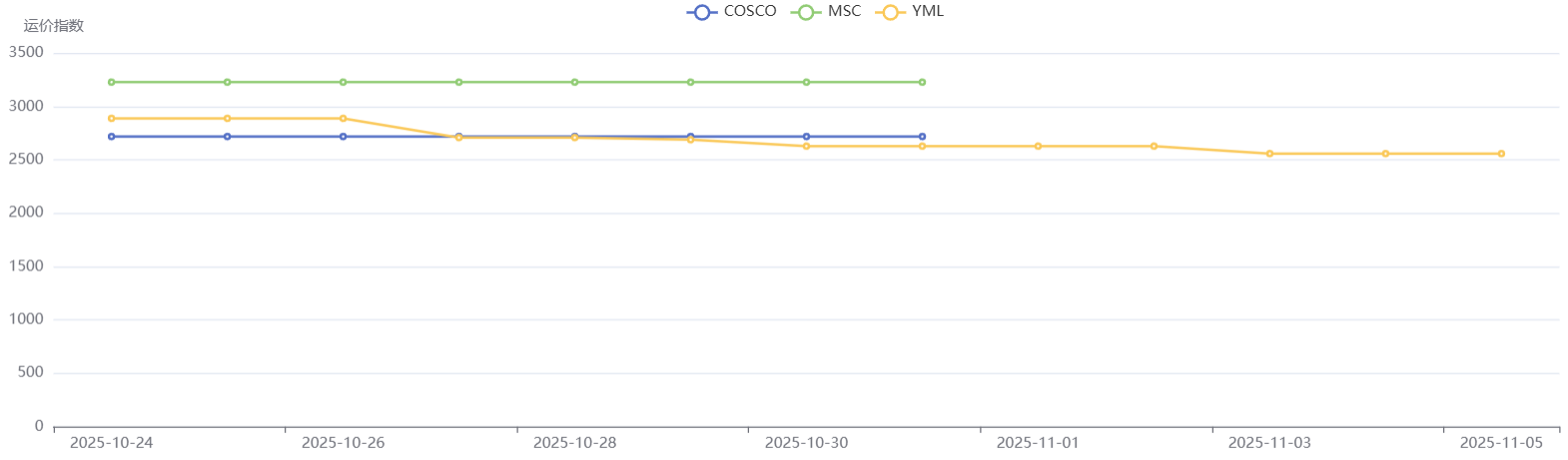Click the 运价指数 axis title

(54, 26)
